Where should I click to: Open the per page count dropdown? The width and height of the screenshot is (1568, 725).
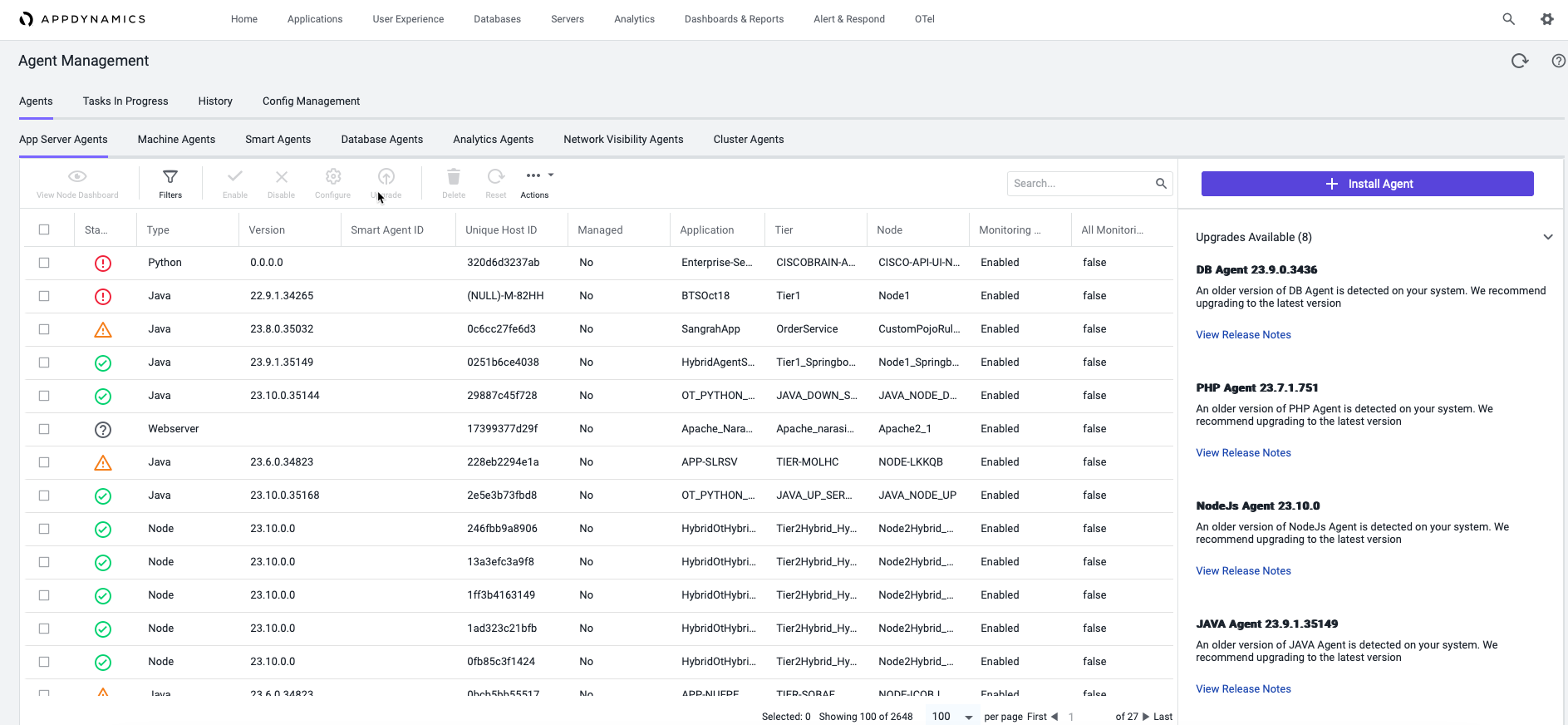pos(952,717)
